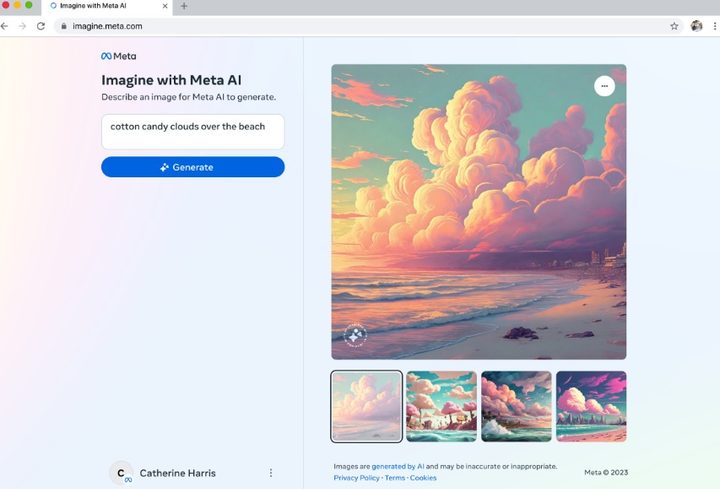
Task: Click the prompt text input field
Action: coord(192,131)
